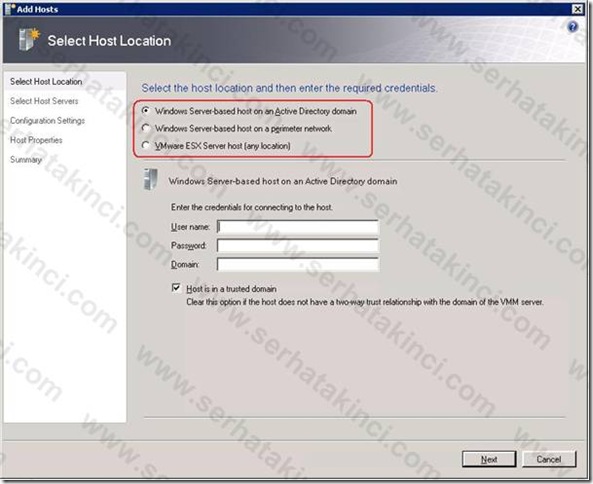Uncheck Host is in a trusted domain
The height and width of the screenshot is (484, 593).
[x=176, y=288]
